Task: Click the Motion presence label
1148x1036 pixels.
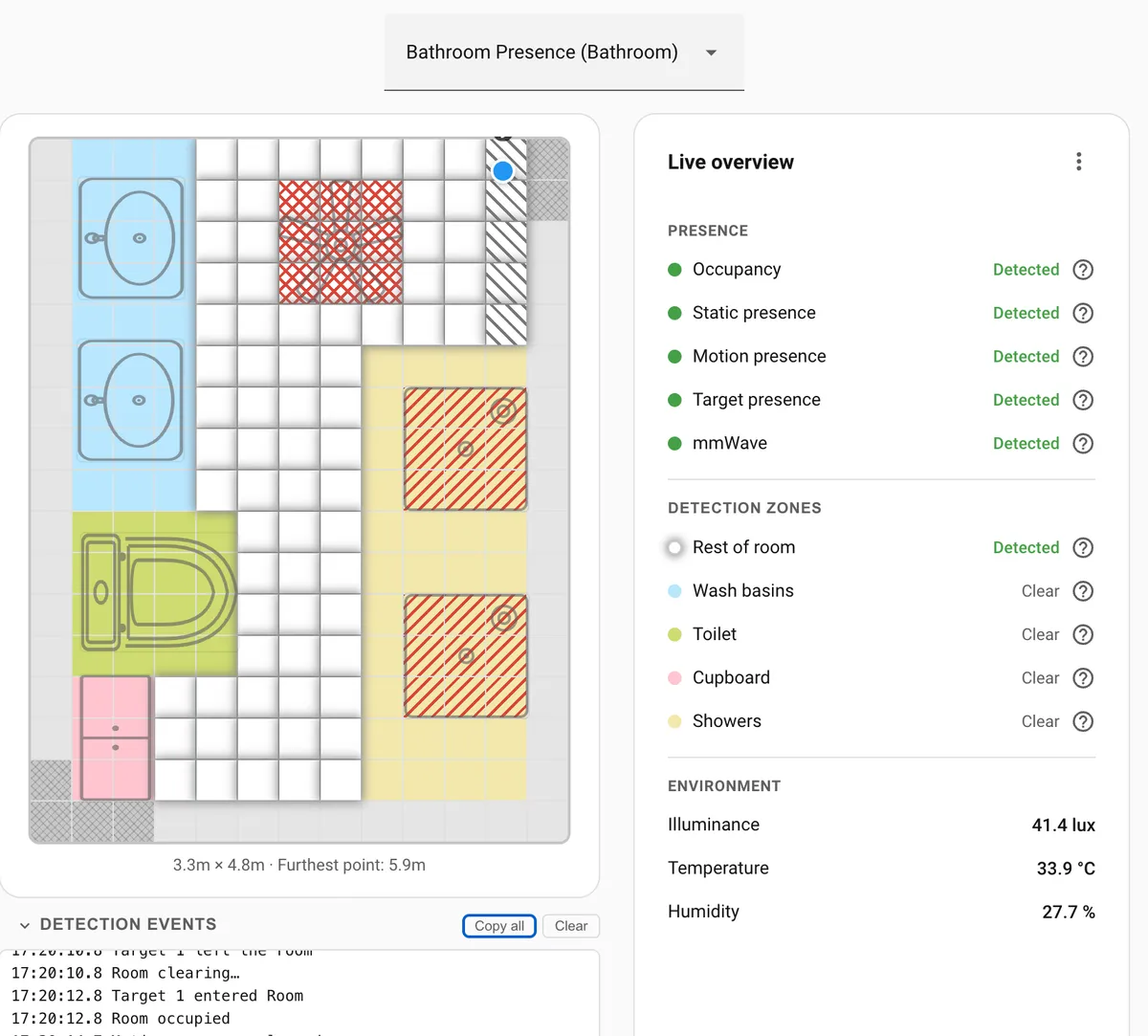Action: click(759, 356)
